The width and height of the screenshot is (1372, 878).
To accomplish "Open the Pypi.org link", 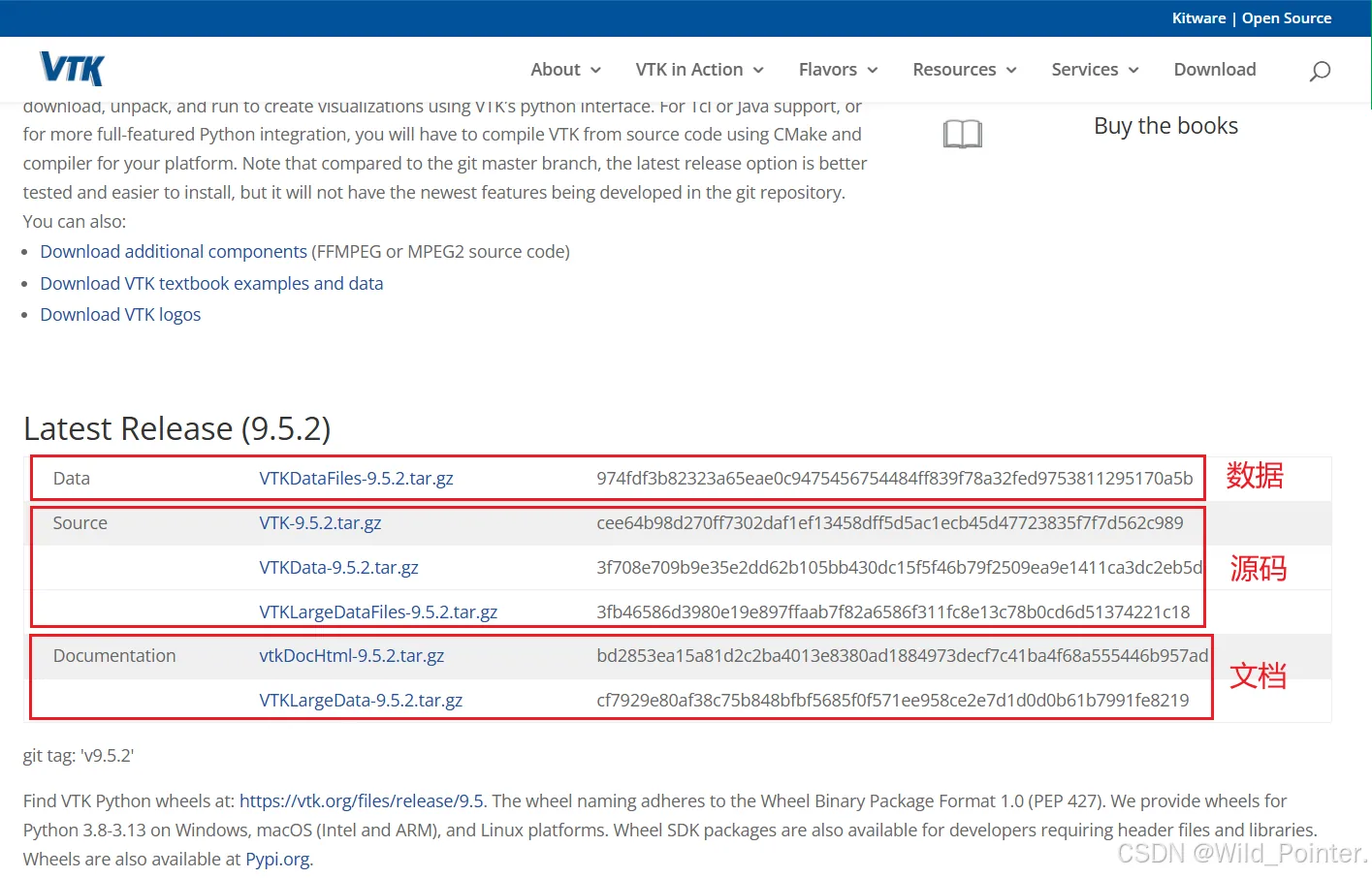I will [x=277, y=860].
